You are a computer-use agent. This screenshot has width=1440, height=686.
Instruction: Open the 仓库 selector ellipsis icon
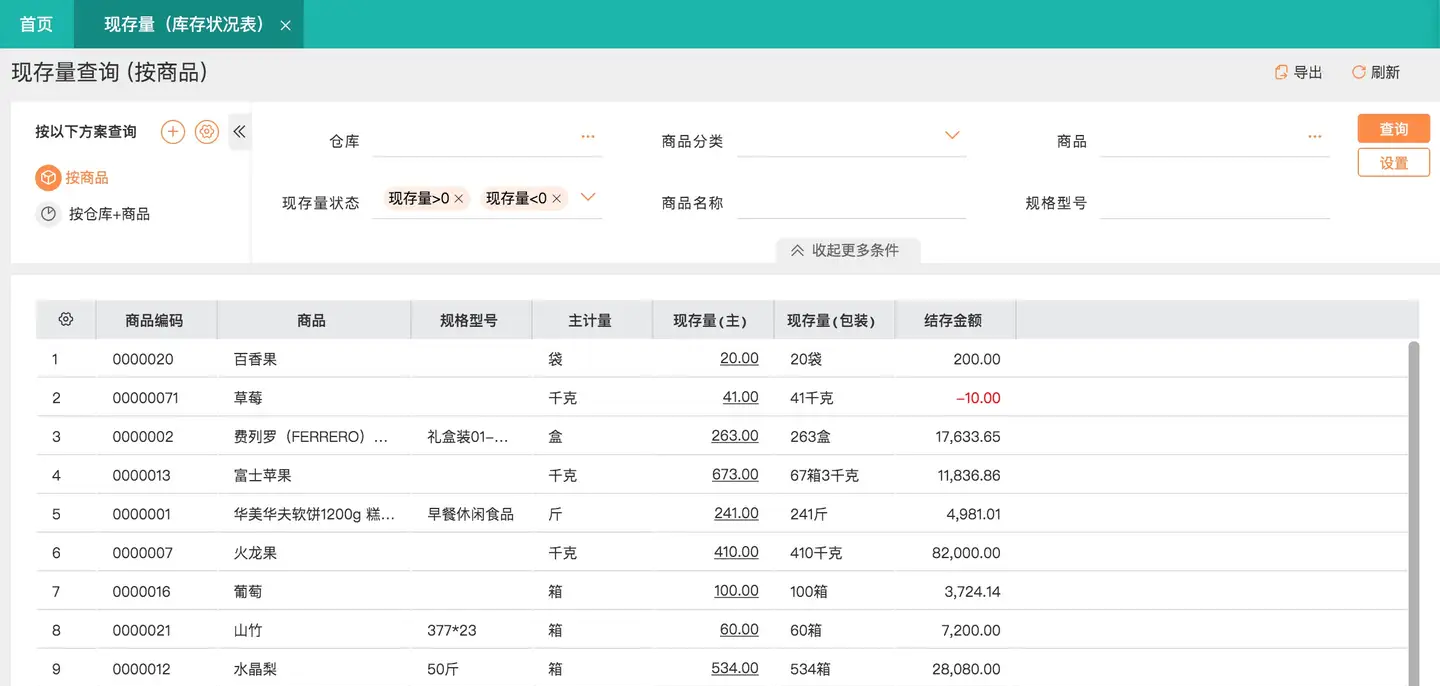click(588, 137)
